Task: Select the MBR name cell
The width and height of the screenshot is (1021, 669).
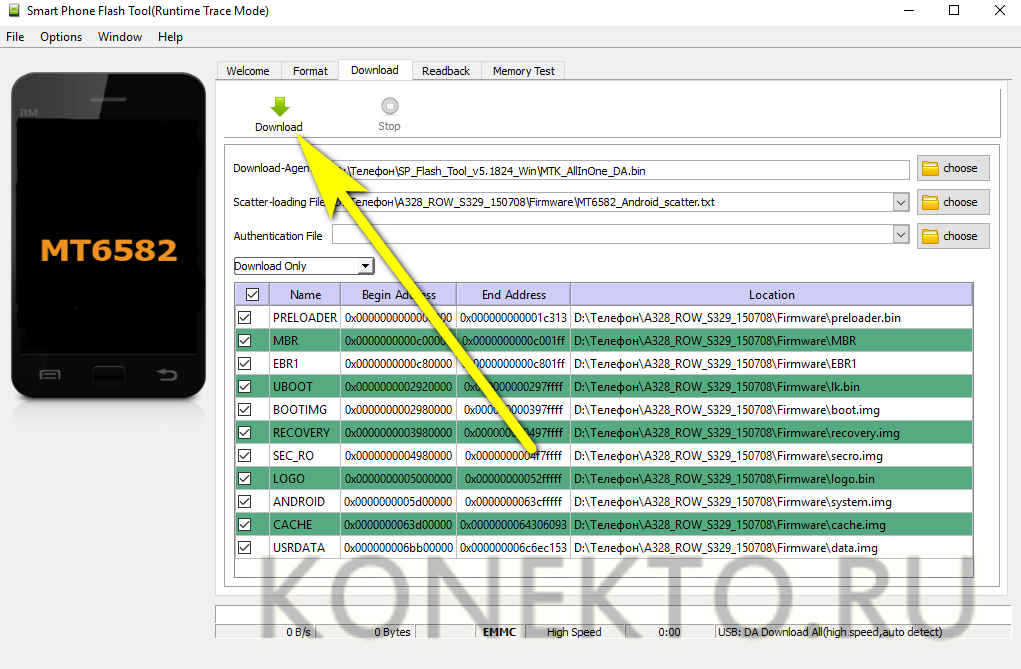Action: (x=305, y=340)
